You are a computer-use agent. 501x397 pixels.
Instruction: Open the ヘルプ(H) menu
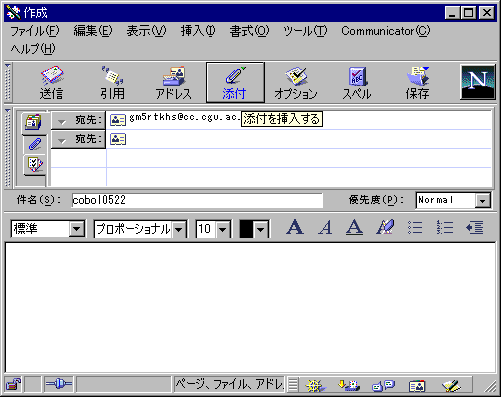33,49
